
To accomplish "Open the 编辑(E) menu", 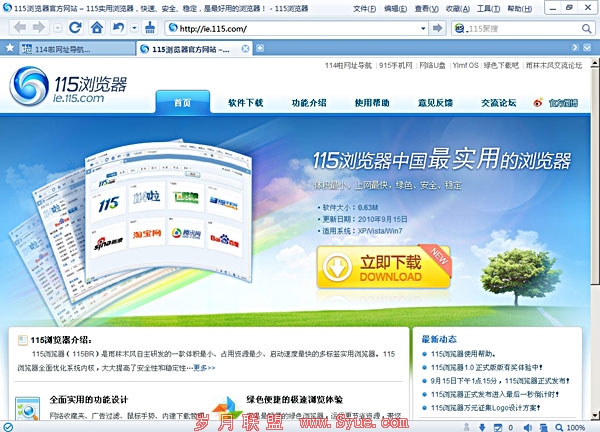I will 395,8.
